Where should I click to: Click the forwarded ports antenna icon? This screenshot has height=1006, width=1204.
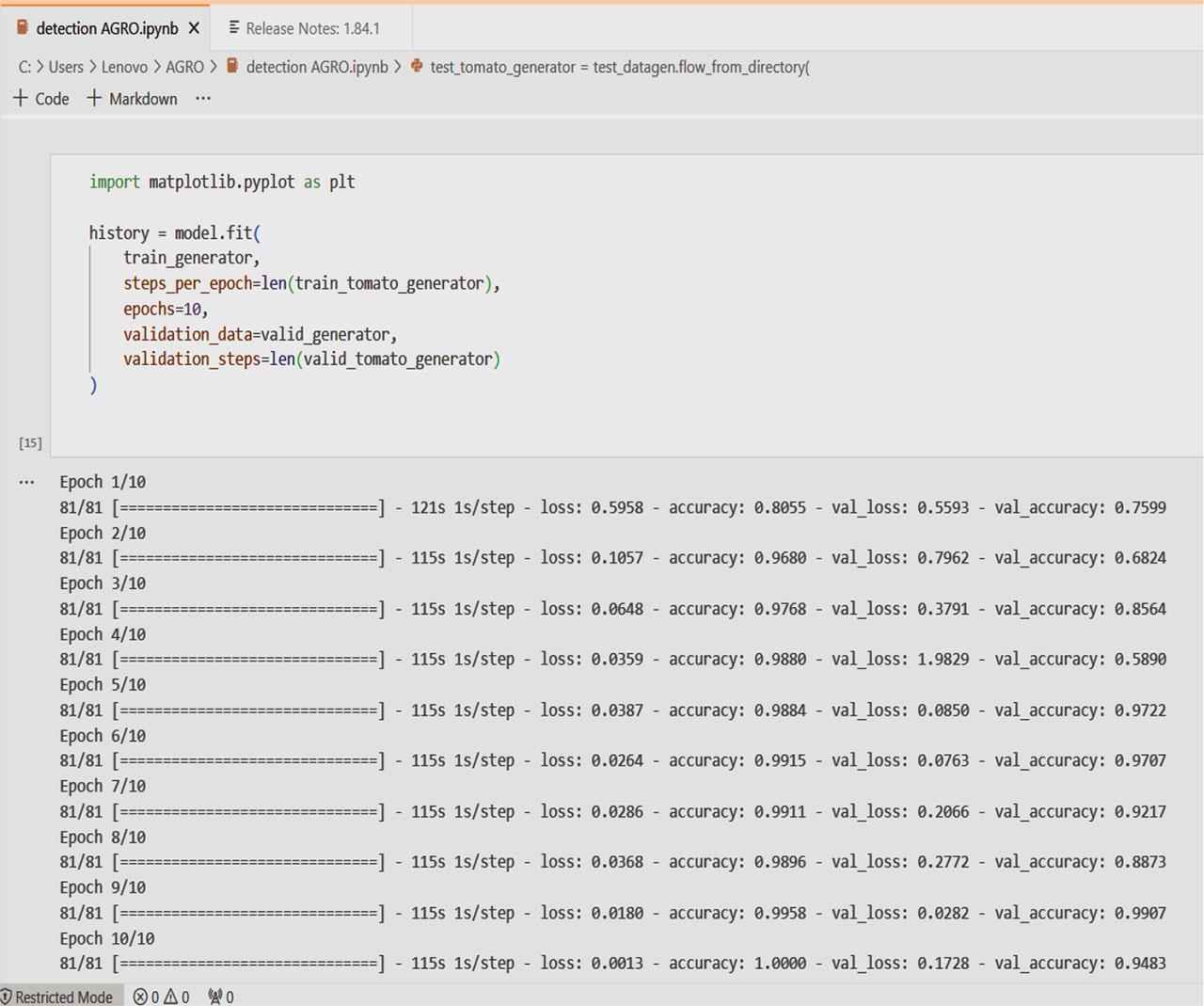point(215,997)
